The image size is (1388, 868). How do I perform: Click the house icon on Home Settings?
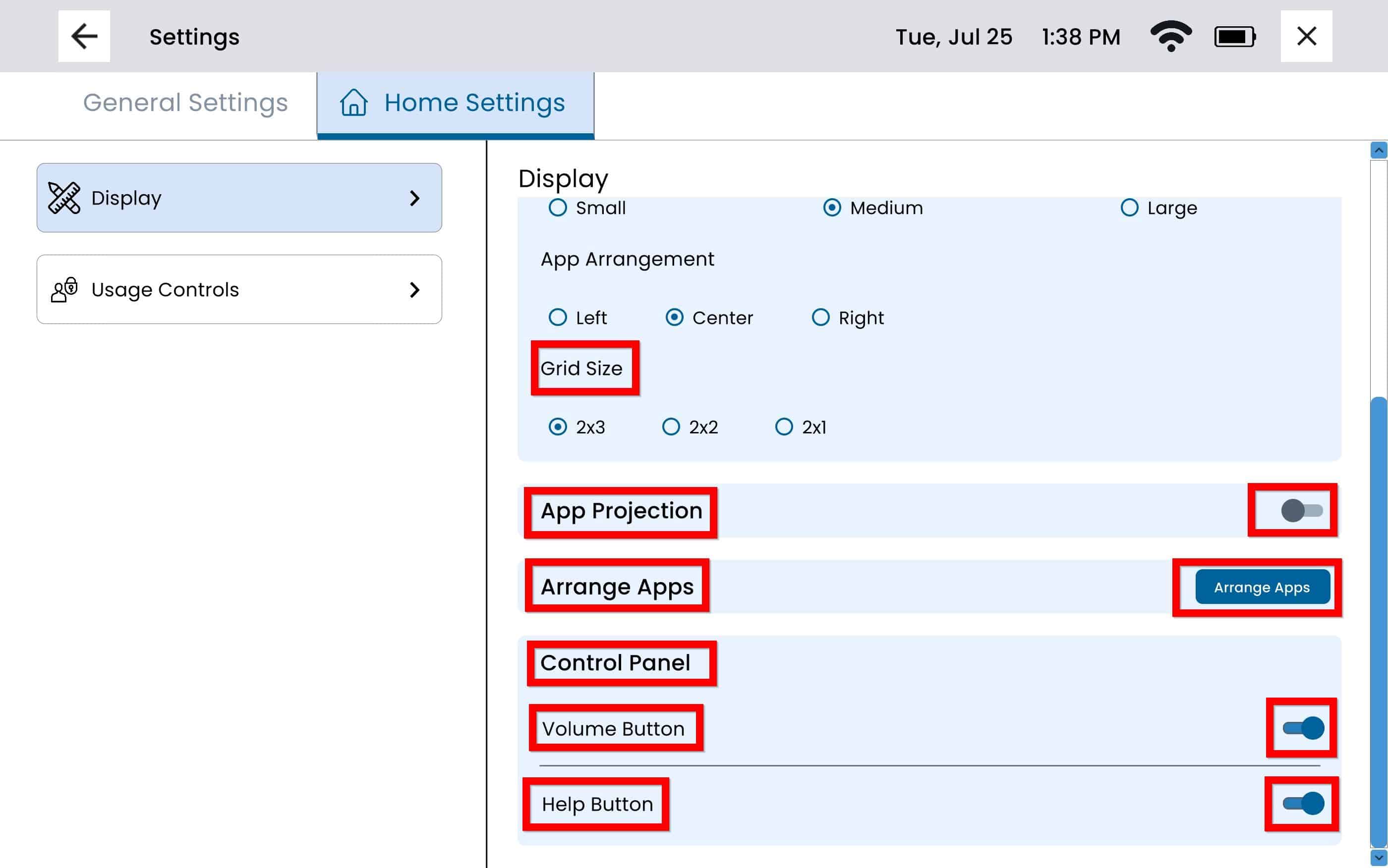(x=354, y=103)
